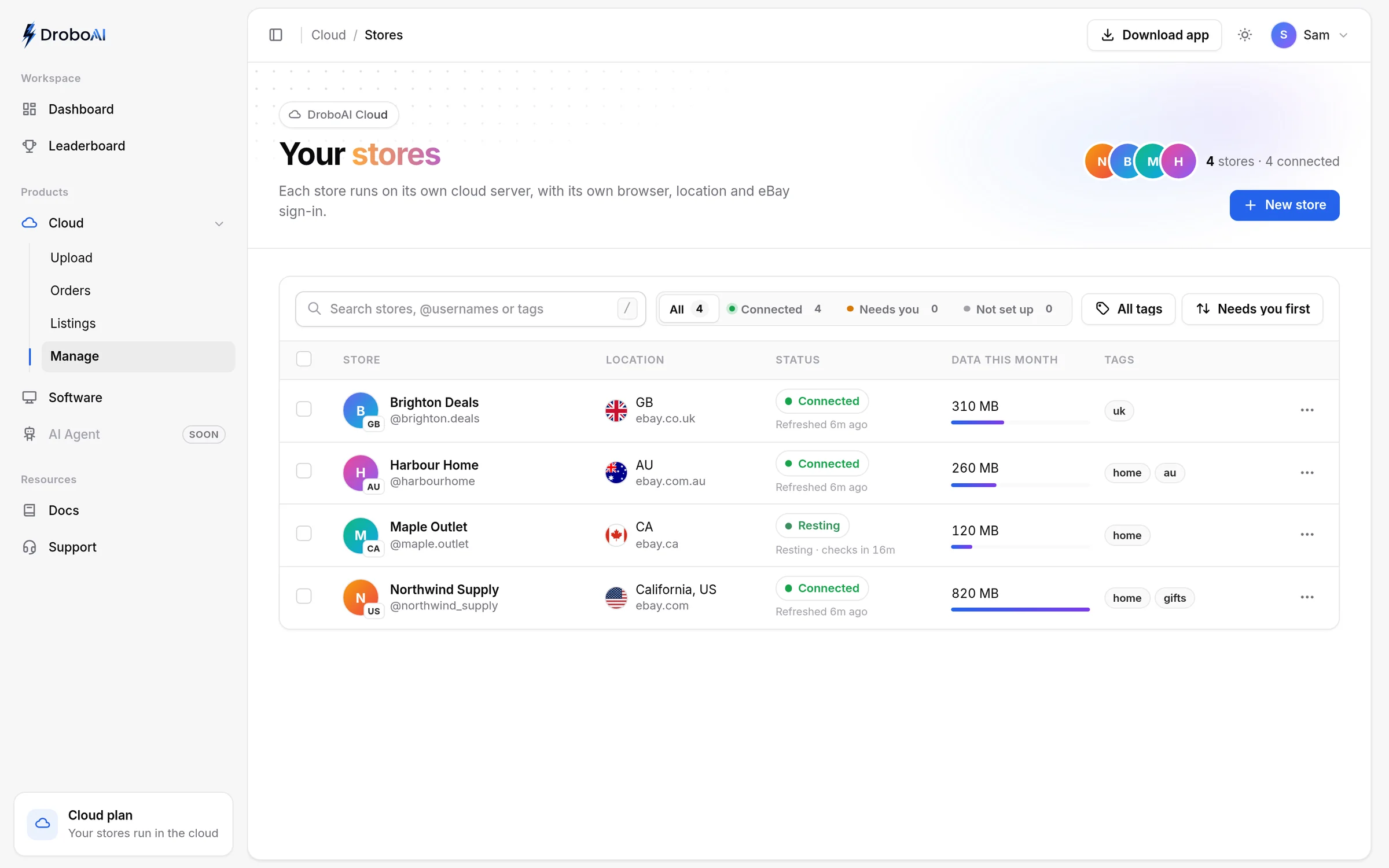Image resolution: width=1389 pixels, height=868 pixels.
Task: Click the Northwind Supply N avatar
Action: 361,597
